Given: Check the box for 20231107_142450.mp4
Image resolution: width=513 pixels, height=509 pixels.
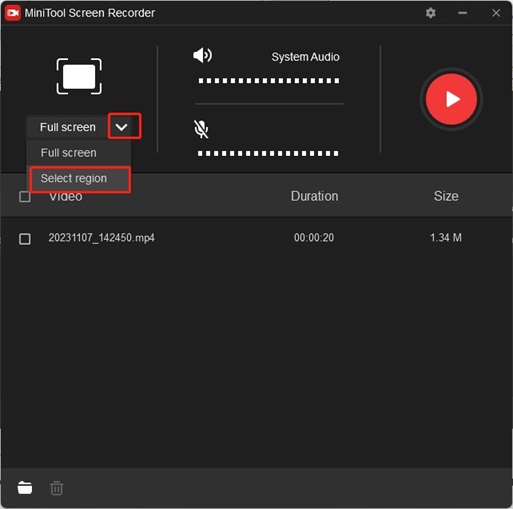Looking at the screenshot, I should tap(25, 239).
